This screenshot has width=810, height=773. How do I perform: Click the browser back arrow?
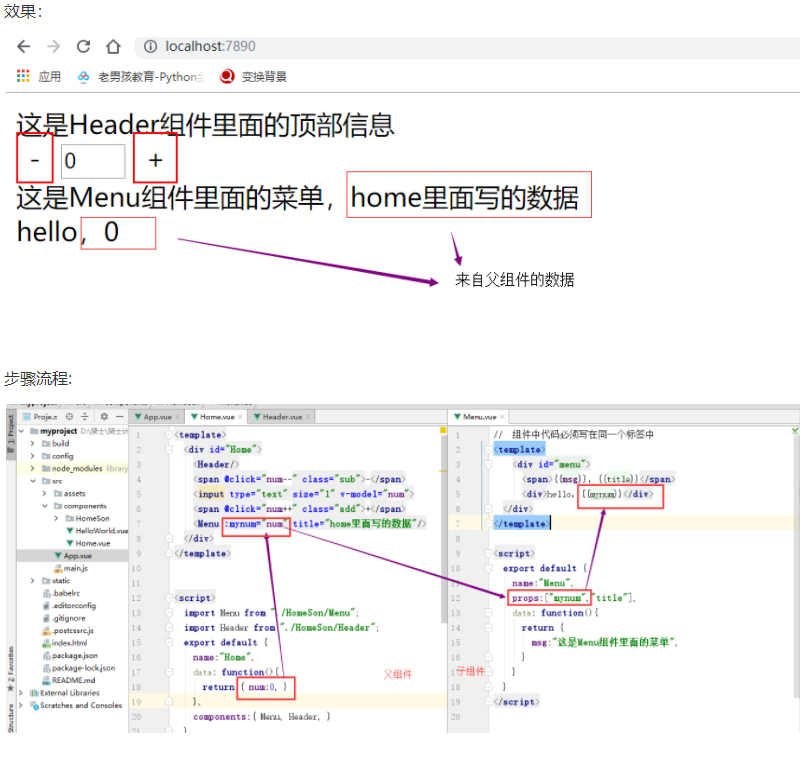[x=24, y=47]
